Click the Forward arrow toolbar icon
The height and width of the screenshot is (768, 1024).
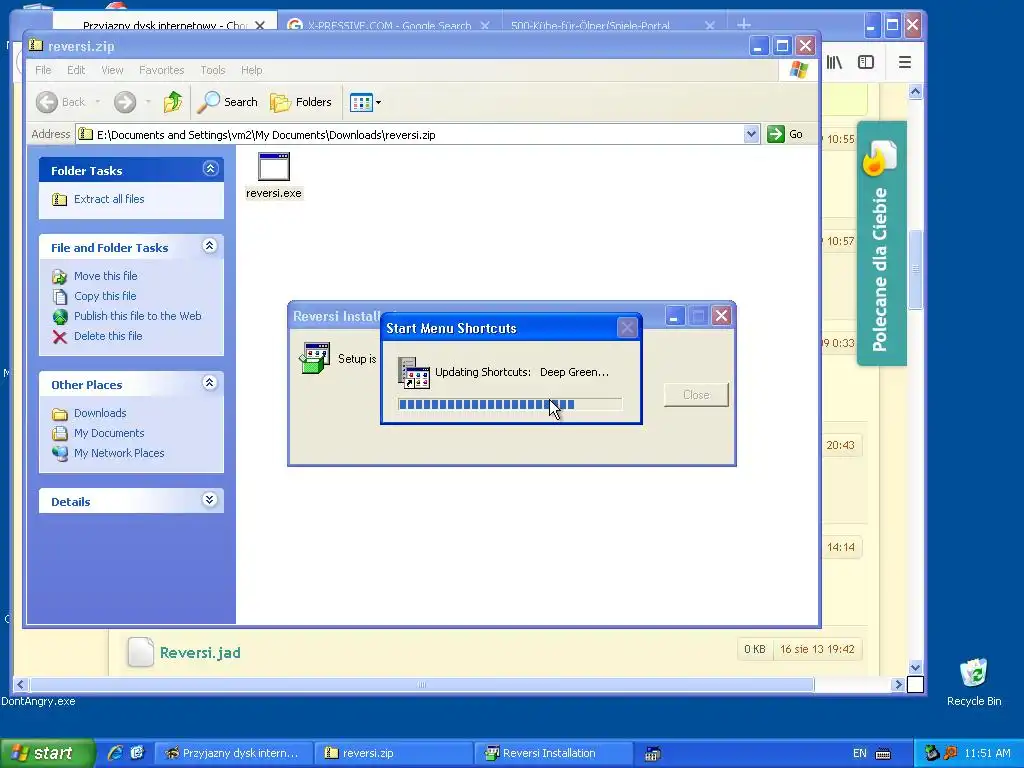pos(125,102)
